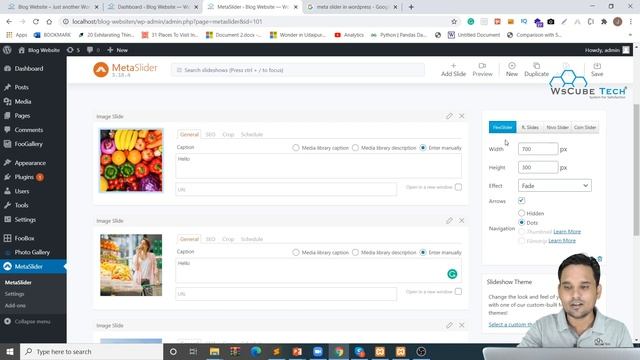Select Dots navigation option
The height and width of the screenshot is (360, 640).
pyautogui.click(x=521, y=222)
